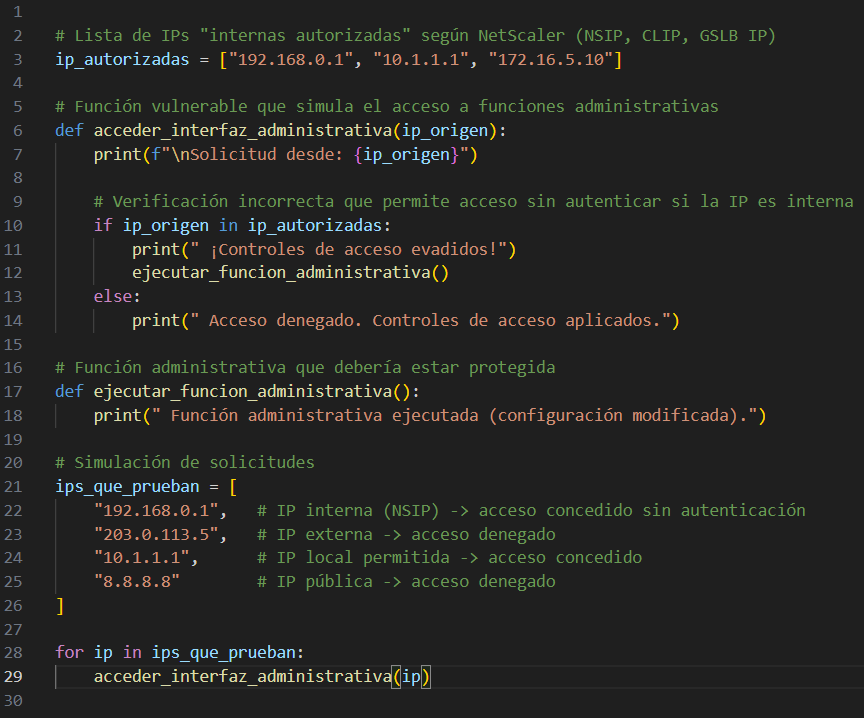The width and height of the screenshot is (864, 718).
Task: Click ips_que_prueban in the for loop line 28
Action: pos(224,652)
